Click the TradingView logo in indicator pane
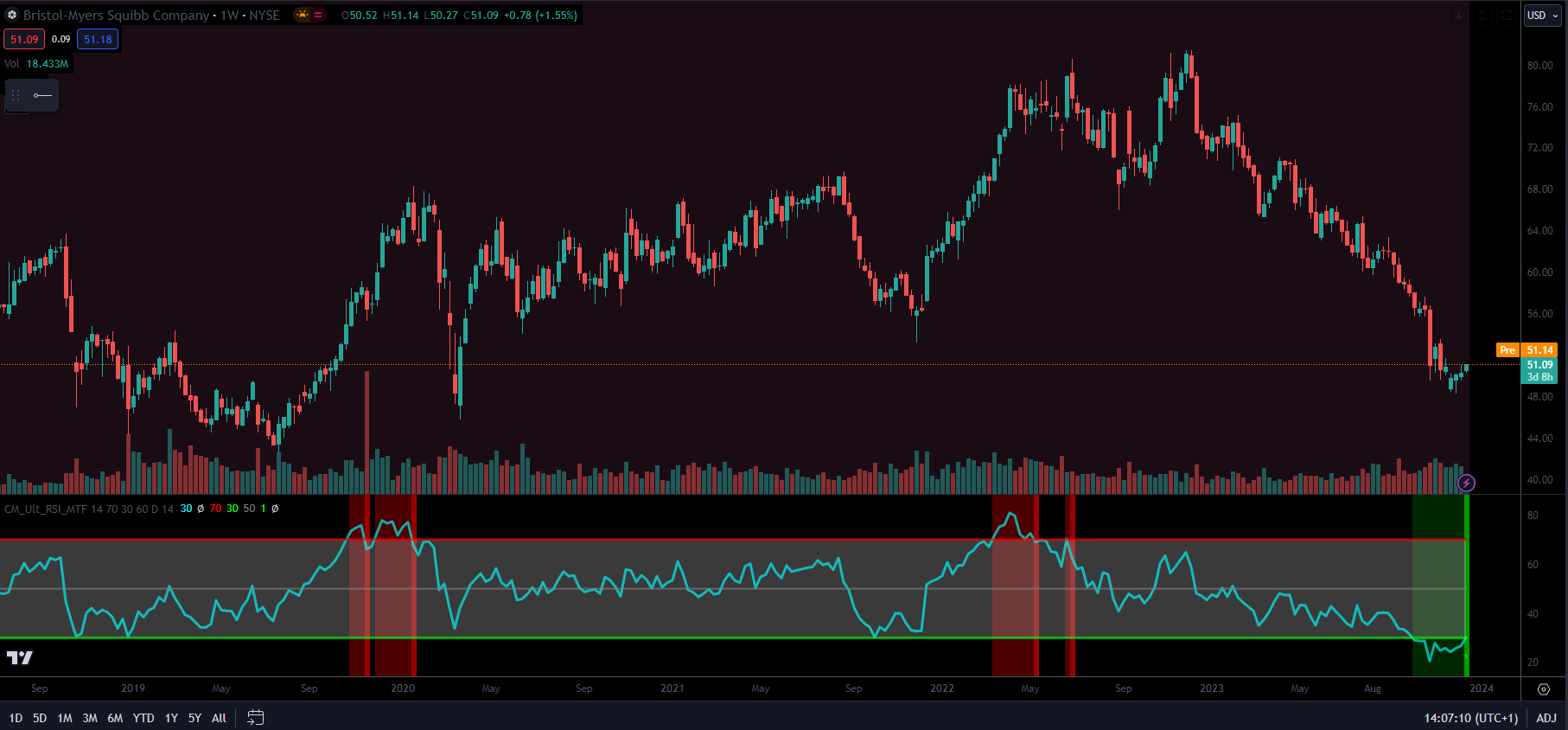The width and height of the screenshot is (1568, 730). [19, 658]
